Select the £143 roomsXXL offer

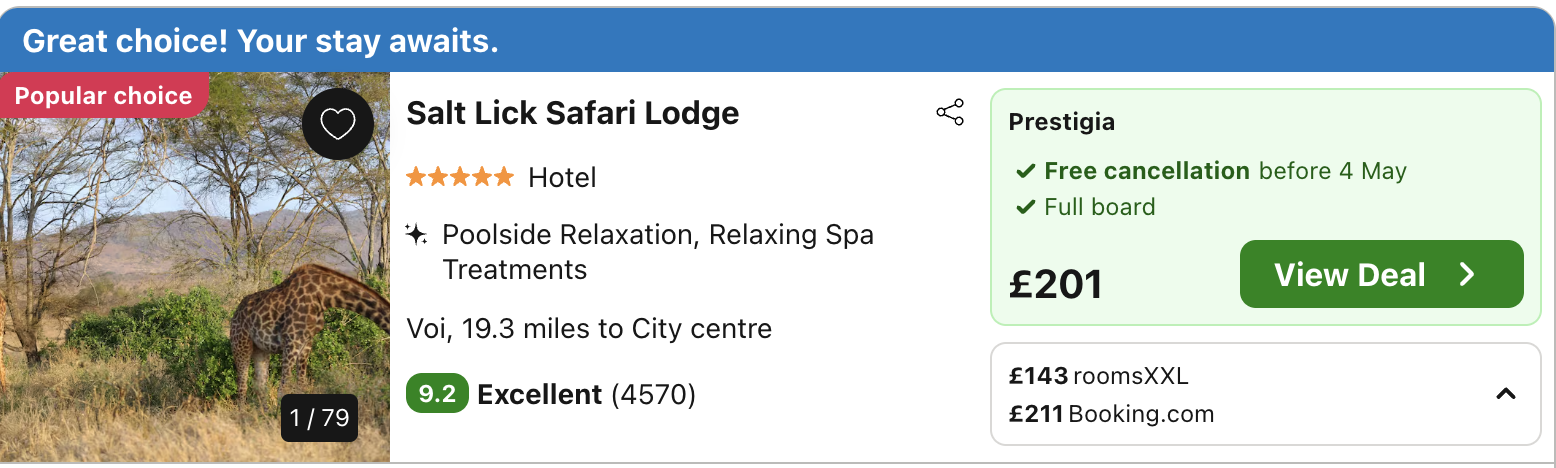tap(1099, 376)
